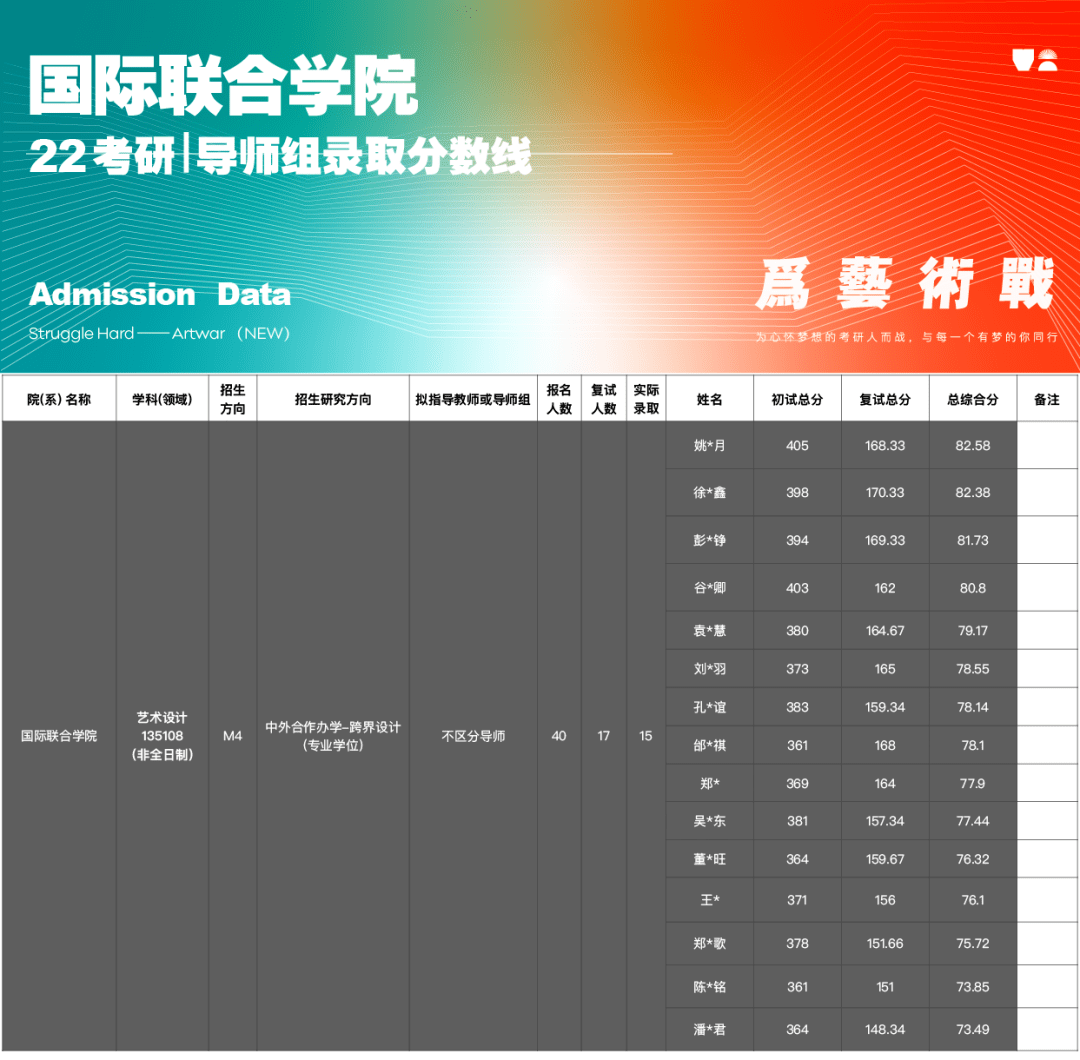Image resolution: width=1080 pixels, height=1060 pixels.
Task: Click the 不区分导师 cell
Action: coord(473,736)
